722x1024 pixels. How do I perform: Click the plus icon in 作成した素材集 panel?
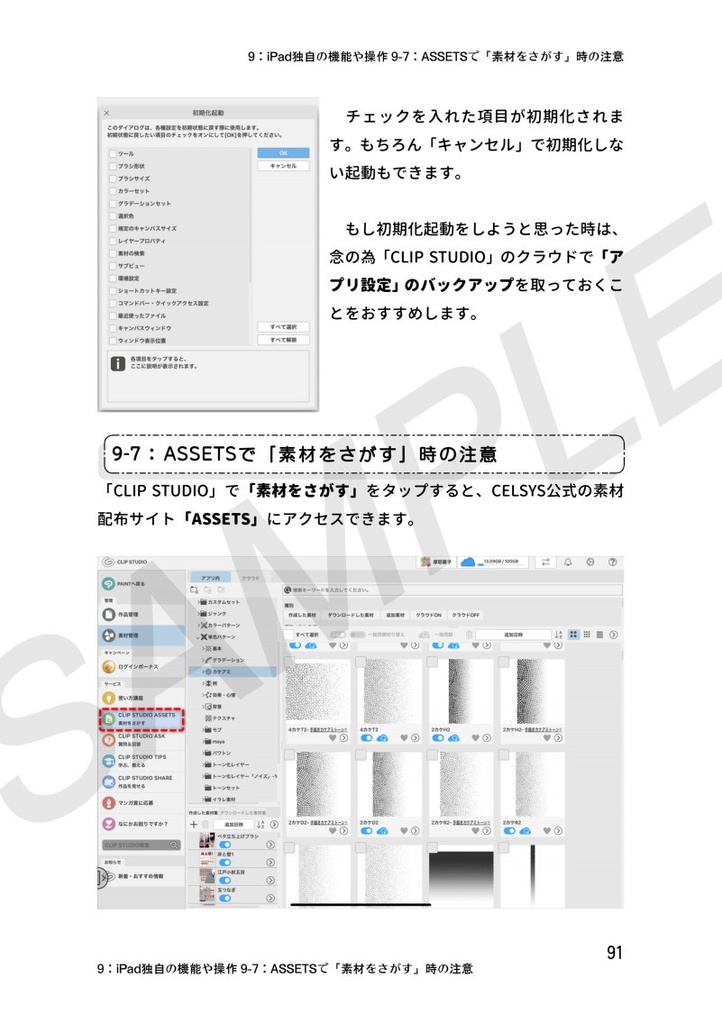click(x=194, y=824)
